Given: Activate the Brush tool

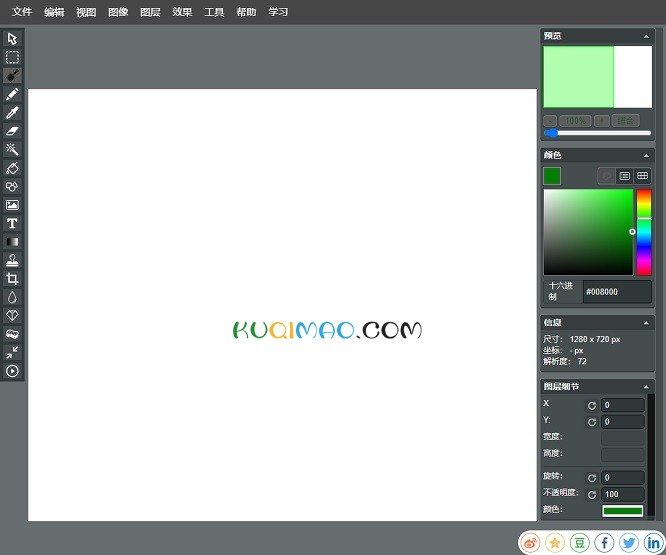Looking at the screenshot, I should 12,76.
